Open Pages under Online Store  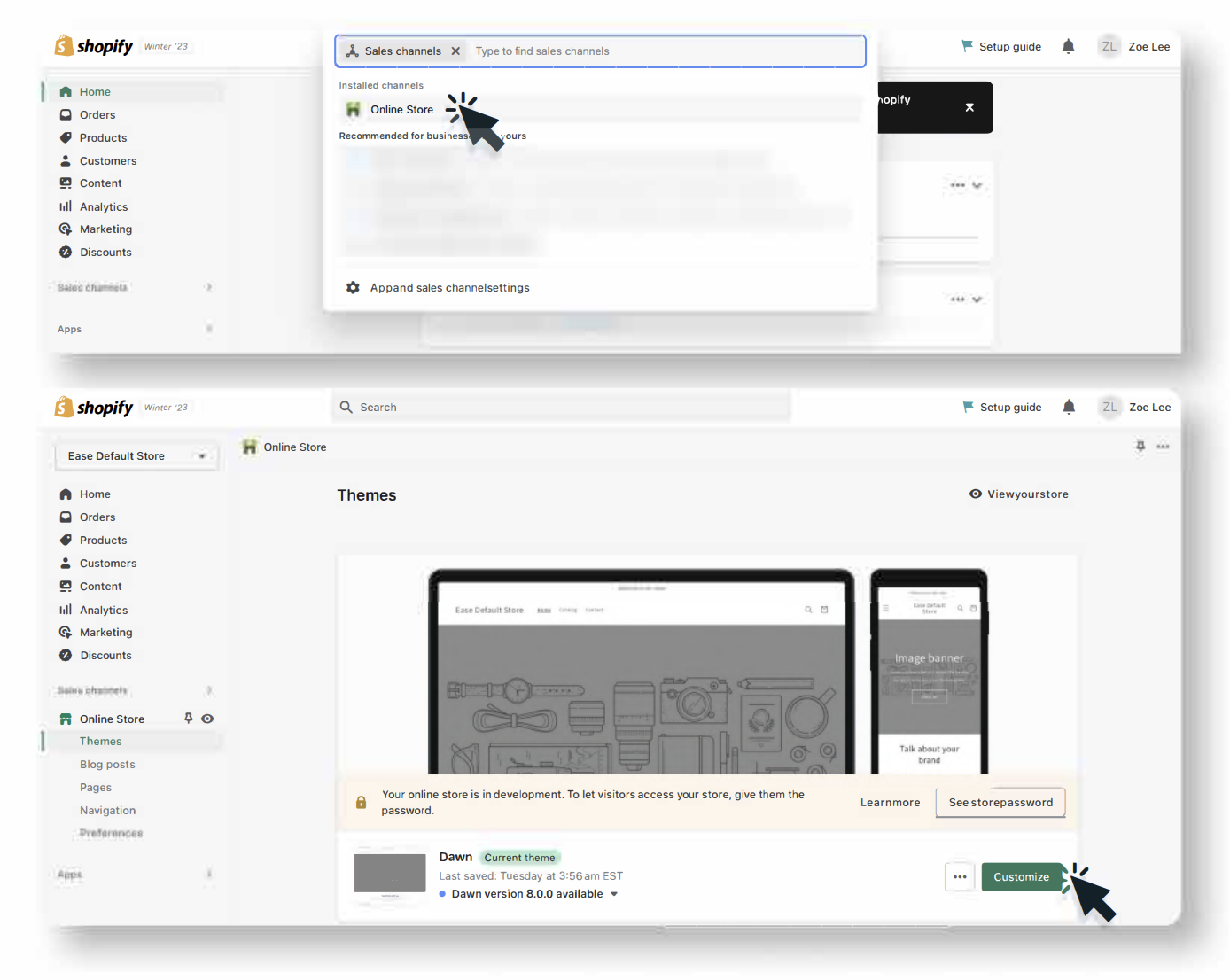(96, 788)
